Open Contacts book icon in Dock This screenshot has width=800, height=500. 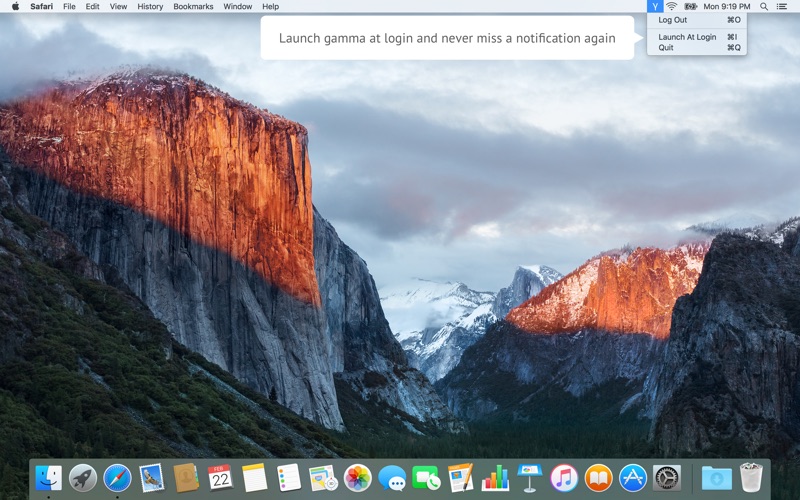click(186, 478)
